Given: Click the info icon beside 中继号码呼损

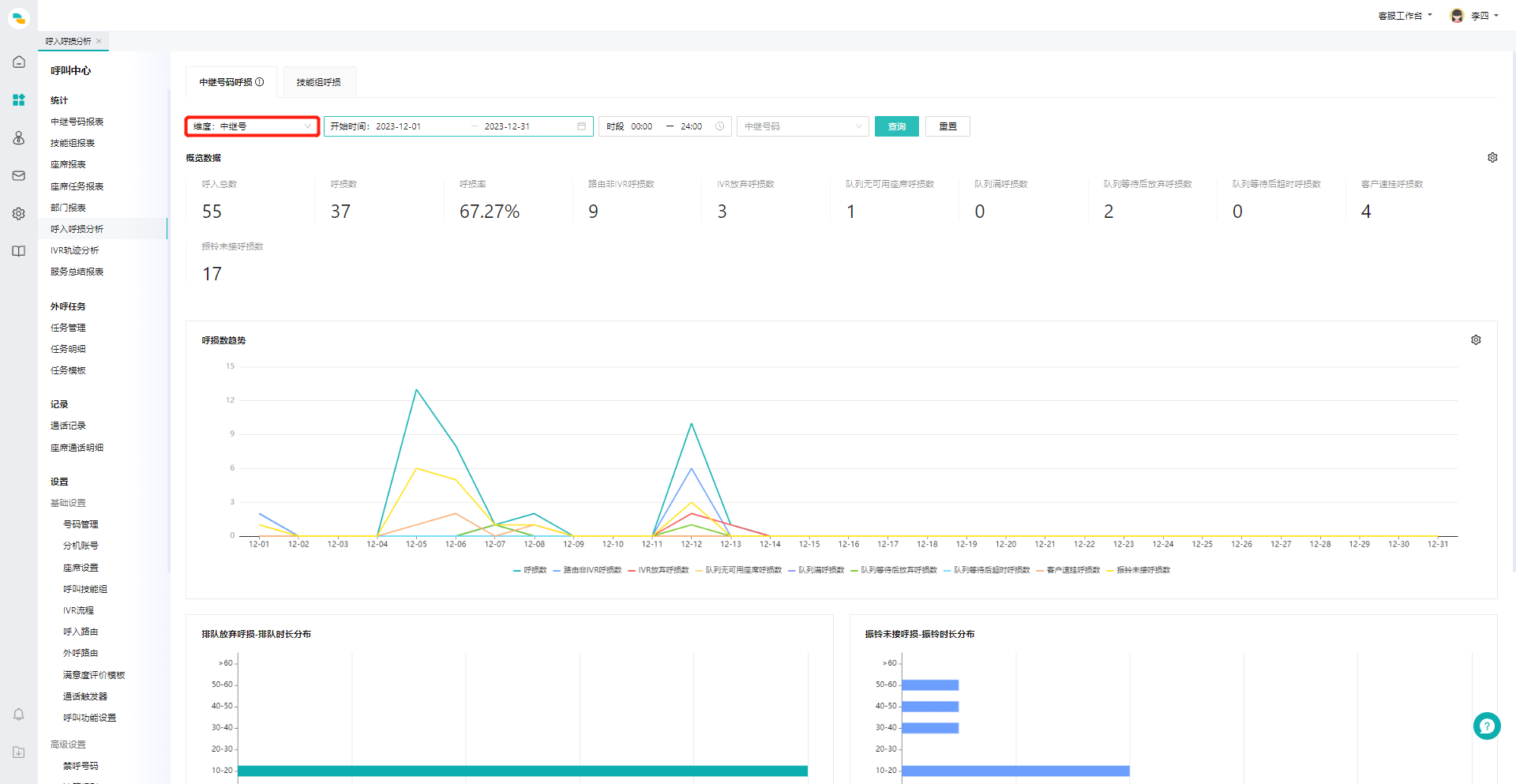Looking at the screenshot, I should point(260,81).
